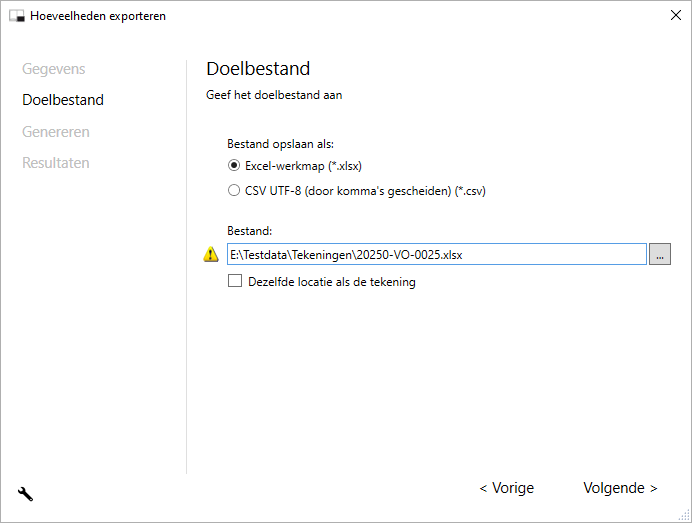Click the application icon in title bar
Viewport: 692px width, 523px height.
(x=16, y=16)
